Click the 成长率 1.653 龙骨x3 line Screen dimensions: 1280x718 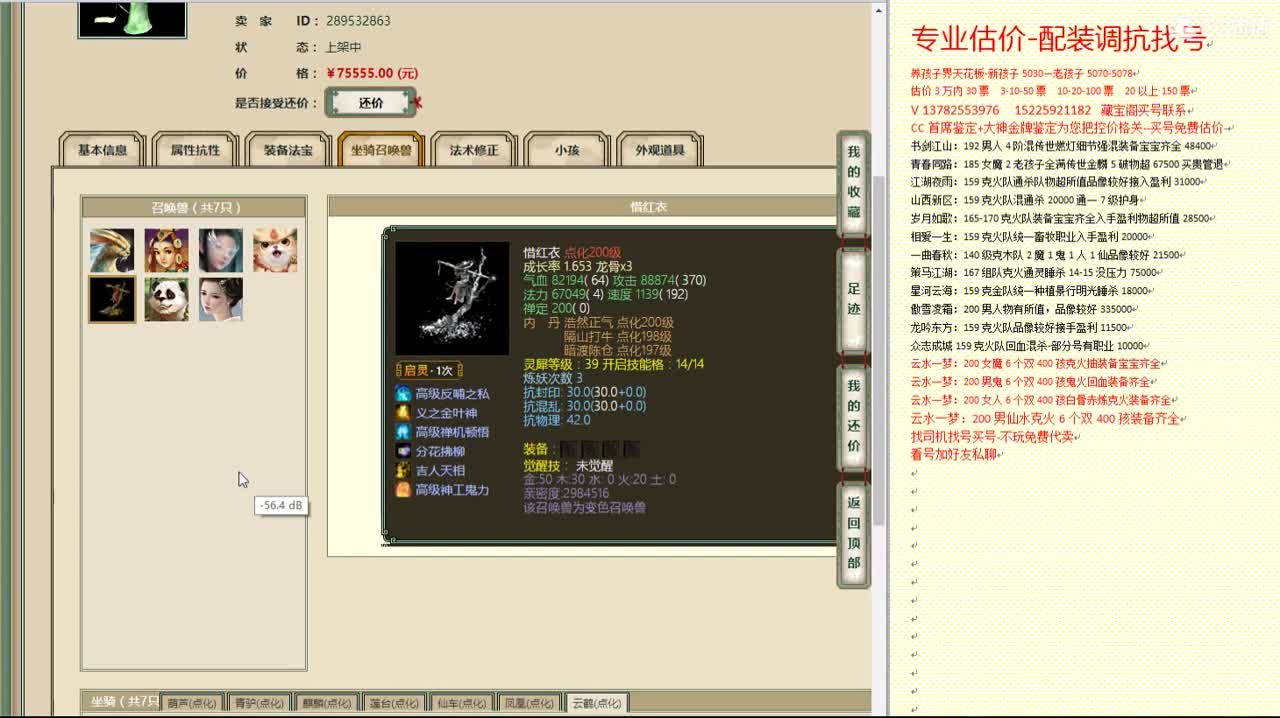[x=577, y=266]
